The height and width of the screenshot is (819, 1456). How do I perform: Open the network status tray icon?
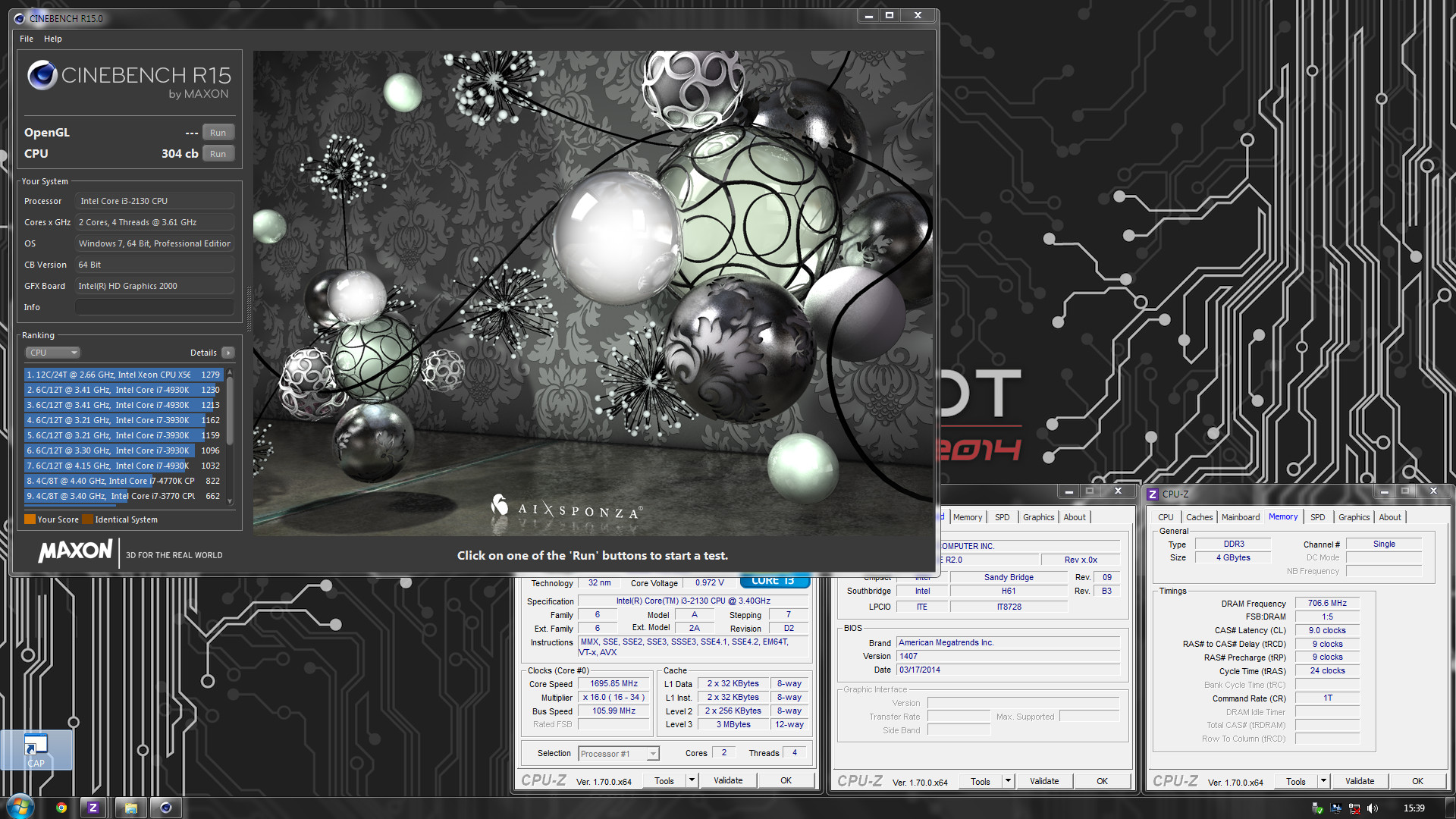point(1354,808)
